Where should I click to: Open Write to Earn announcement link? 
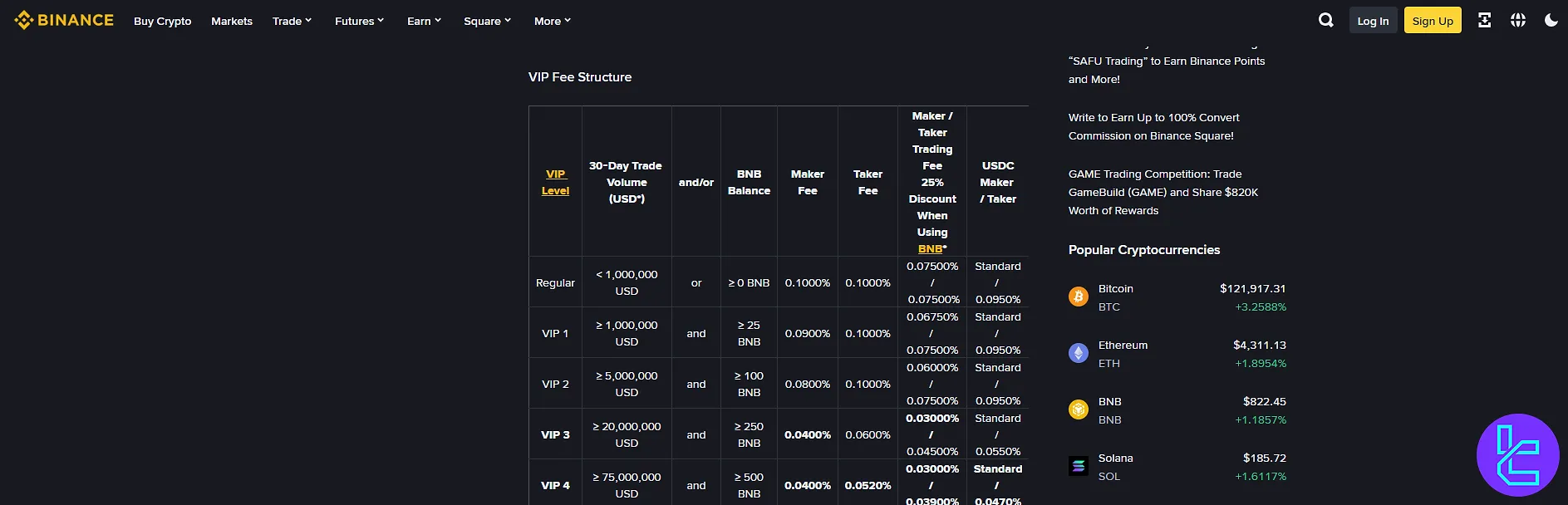point(1153,126)
